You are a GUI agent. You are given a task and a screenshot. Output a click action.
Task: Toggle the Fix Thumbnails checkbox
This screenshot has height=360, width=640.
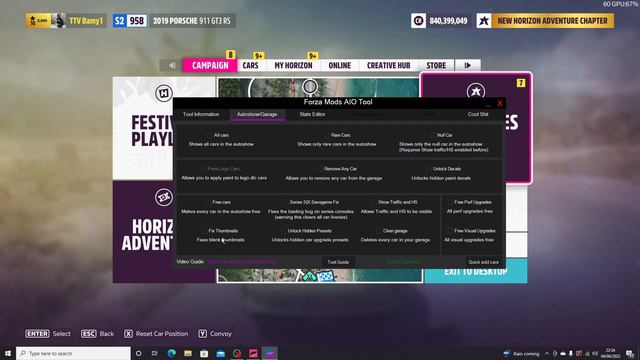[x=204, y=231]
